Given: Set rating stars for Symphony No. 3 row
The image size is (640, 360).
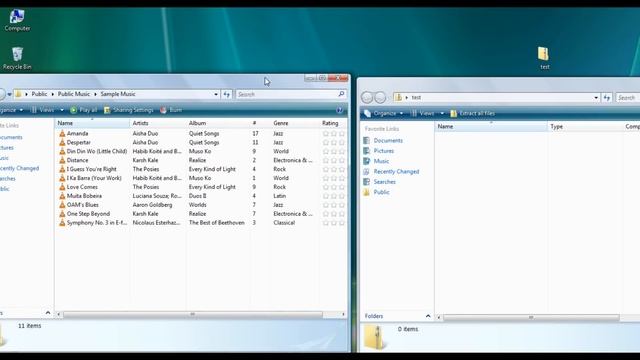Looking at the screenshot, I should pos(334,223).
